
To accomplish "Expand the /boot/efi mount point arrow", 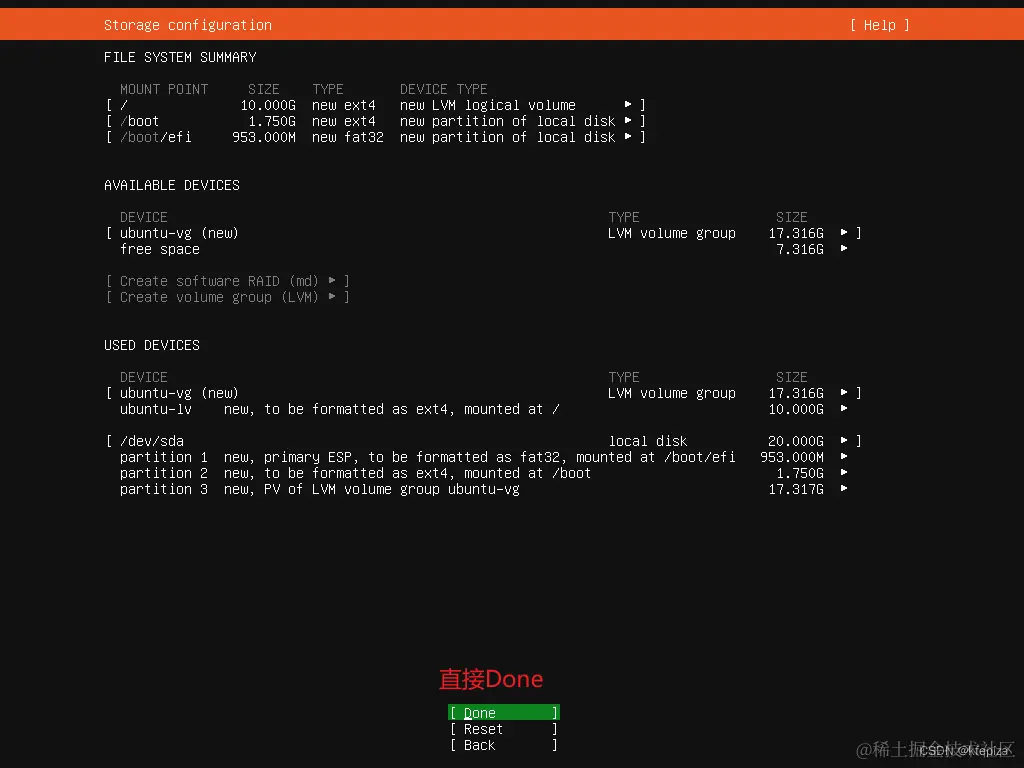I will 628,136.
